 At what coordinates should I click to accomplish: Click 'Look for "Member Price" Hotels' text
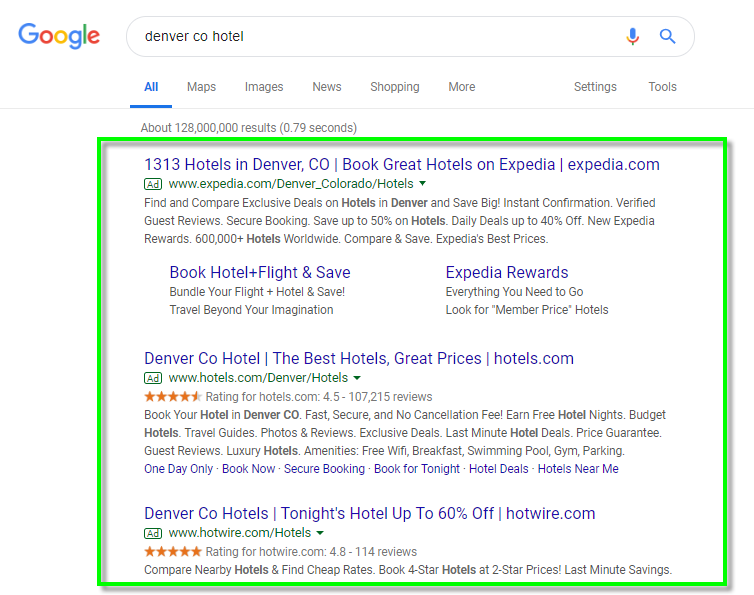coord(527,310)
